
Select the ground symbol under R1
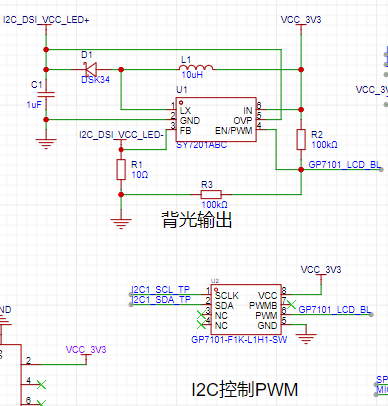point(121,223)
